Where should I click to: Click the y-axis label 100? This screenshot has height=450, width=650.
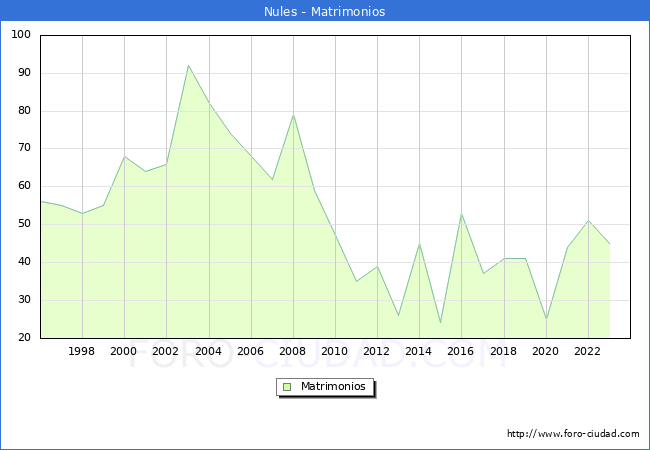[21, 34]
